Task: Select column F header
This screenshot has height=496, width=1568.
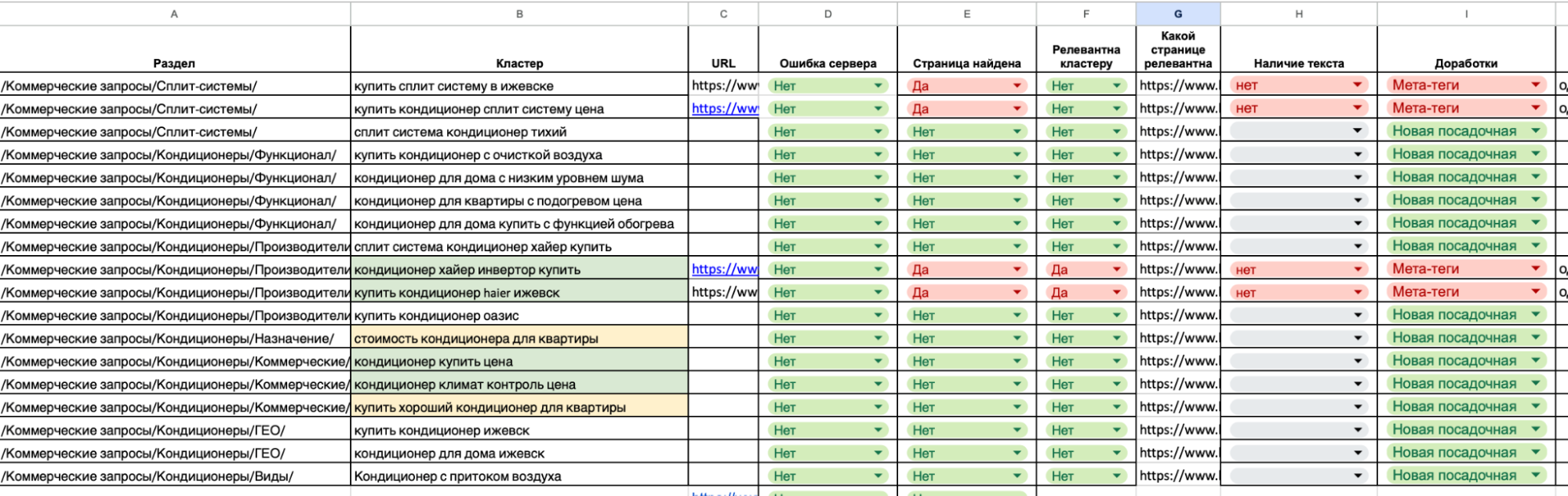Action: [1086, 13]
